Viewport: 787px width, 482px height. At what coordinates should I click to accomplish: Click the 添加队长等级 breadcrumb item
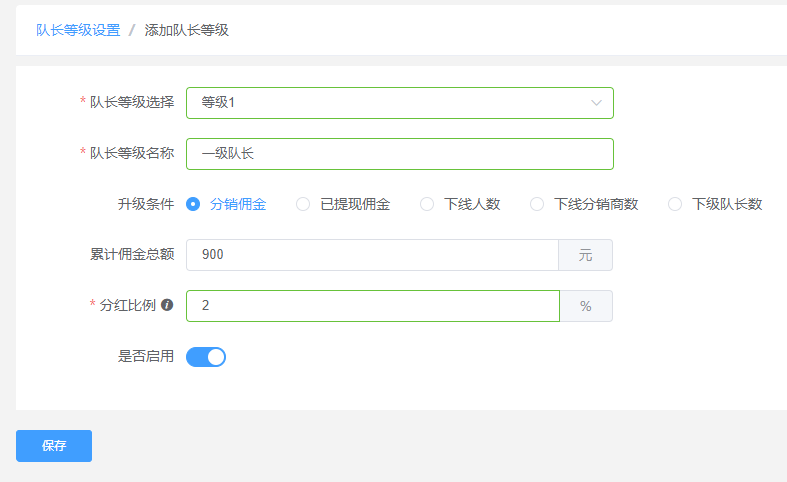coord(187,30)
